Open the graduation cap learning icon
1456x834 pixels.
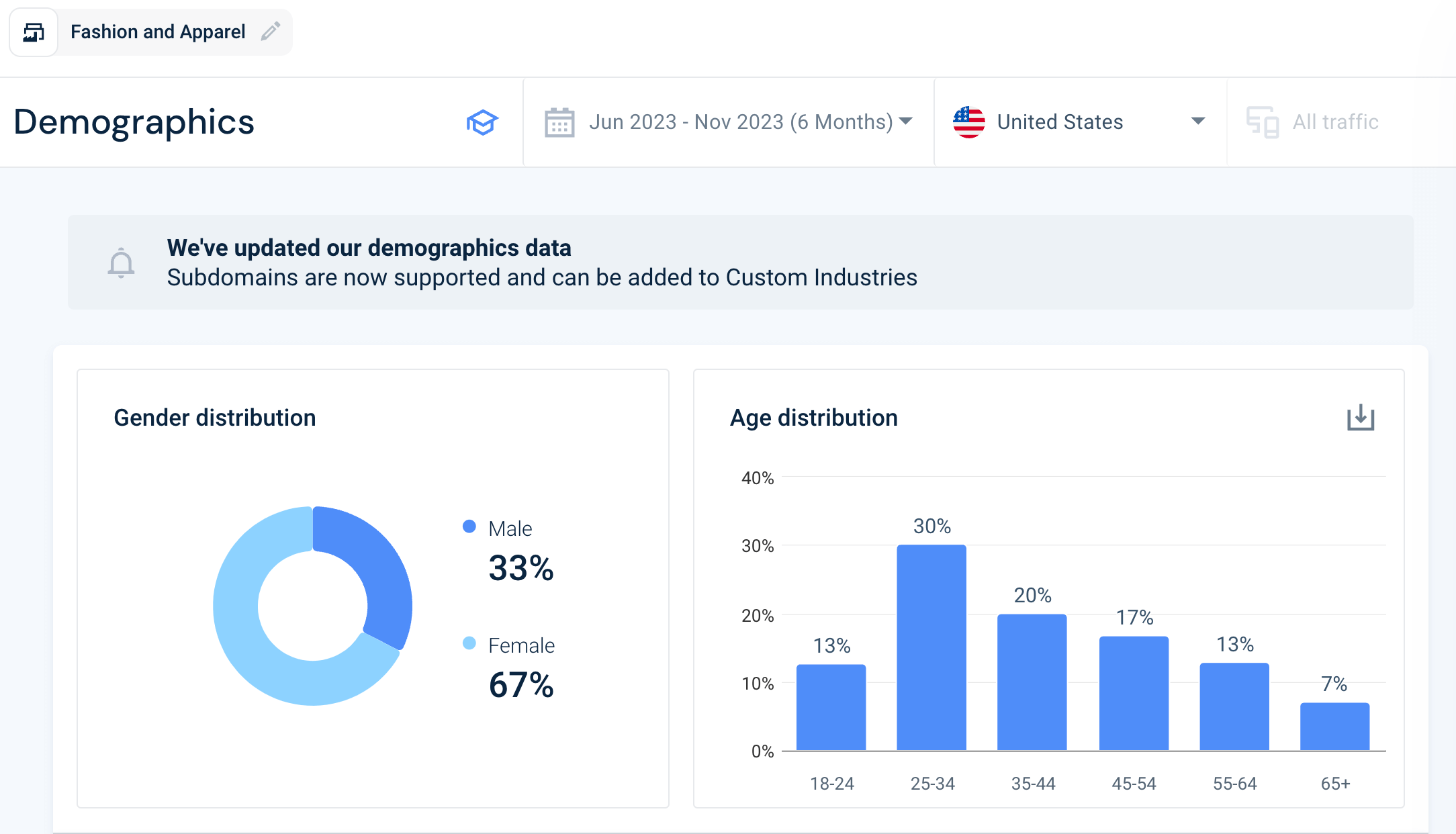point(482,122)
